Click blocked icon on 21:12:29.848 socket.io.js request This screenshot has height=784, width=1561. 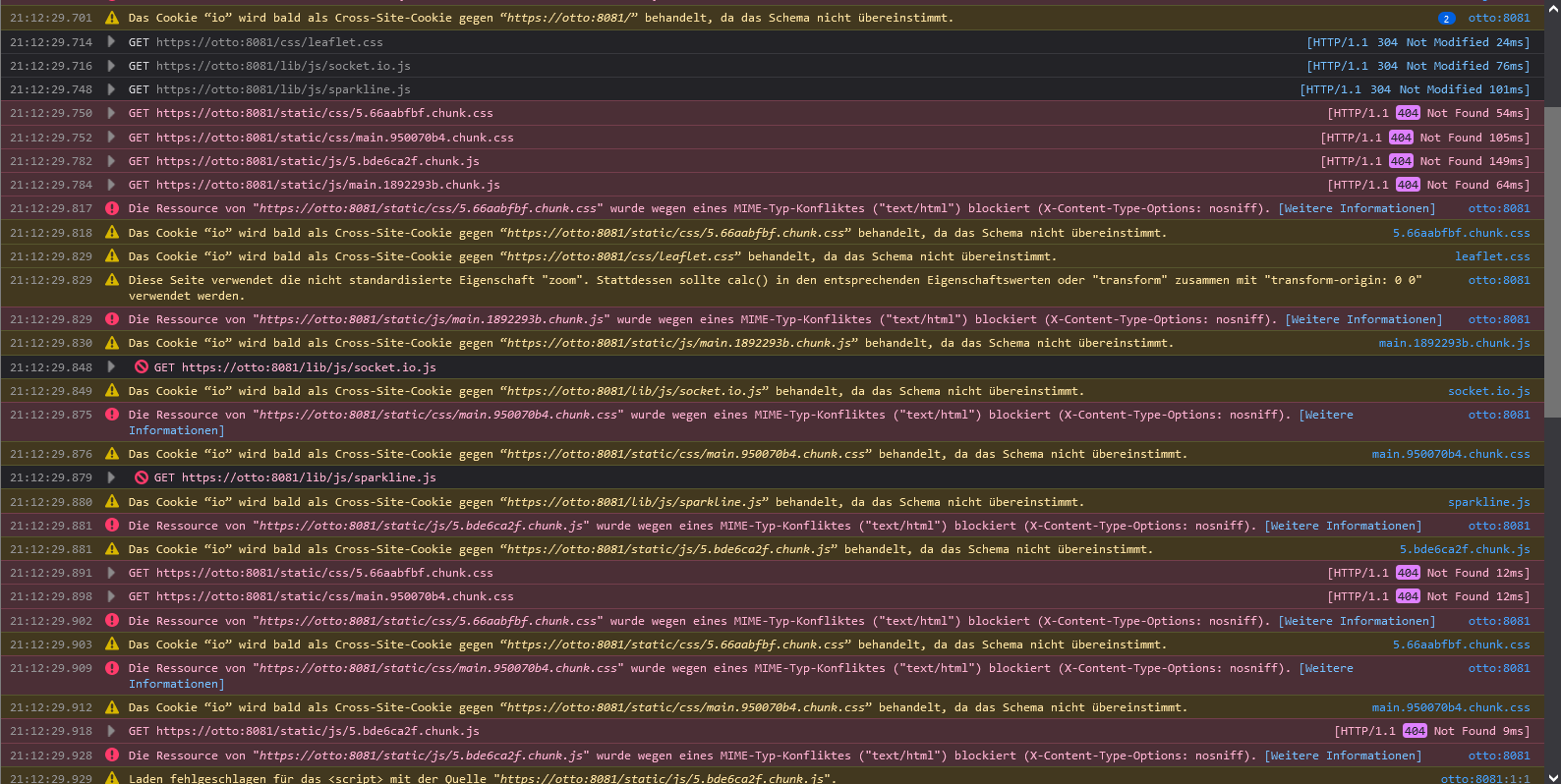click(142, 367)
